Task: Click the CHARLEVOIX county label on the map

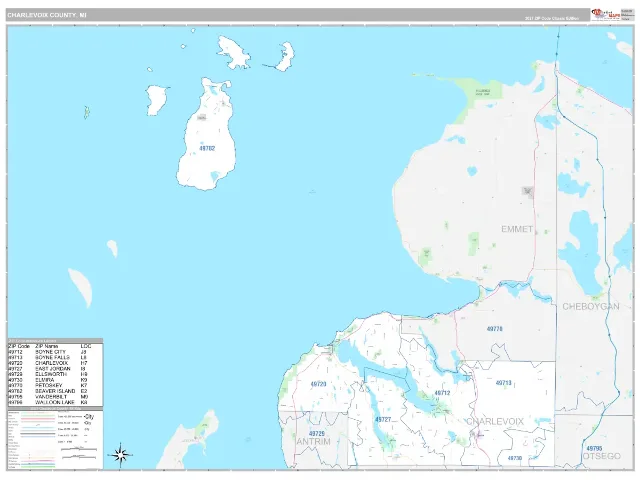Action: click(x=495, y=421)
